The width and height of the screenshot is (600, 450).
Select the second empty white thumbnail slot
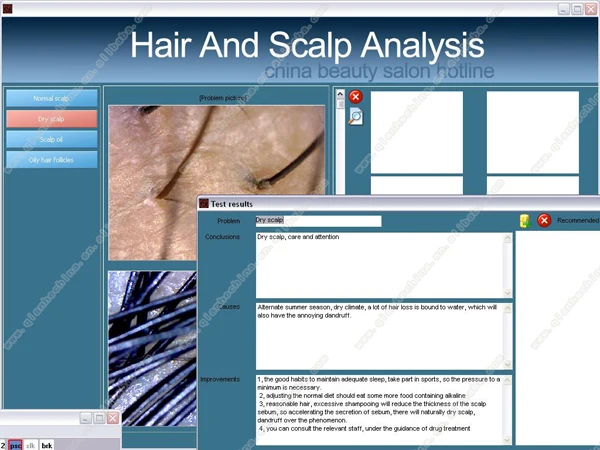click(x=533, y=132)
